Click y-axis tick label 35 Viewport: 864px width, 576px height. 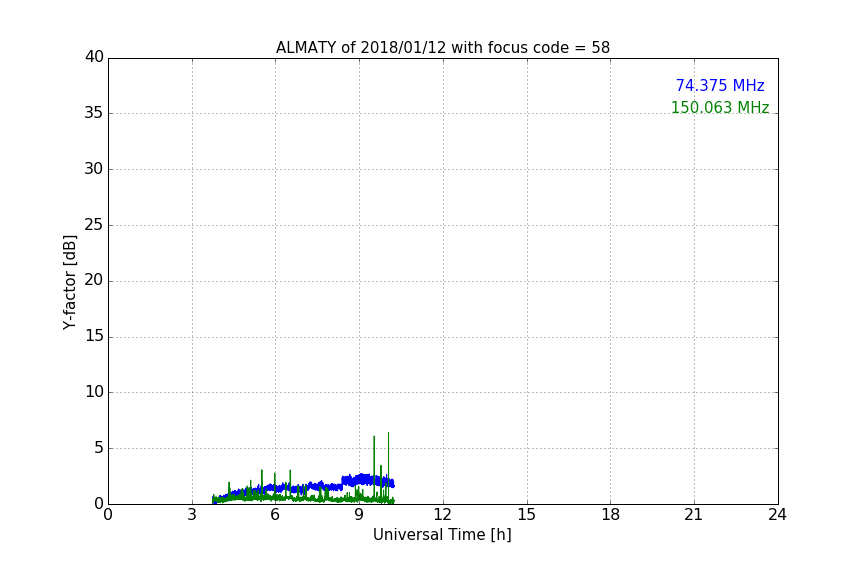94,113
